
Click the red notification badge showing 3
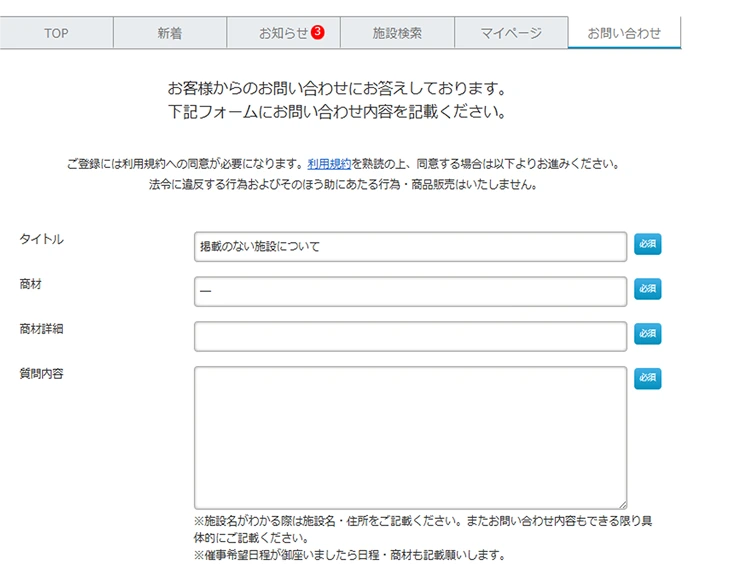[318, 32]
